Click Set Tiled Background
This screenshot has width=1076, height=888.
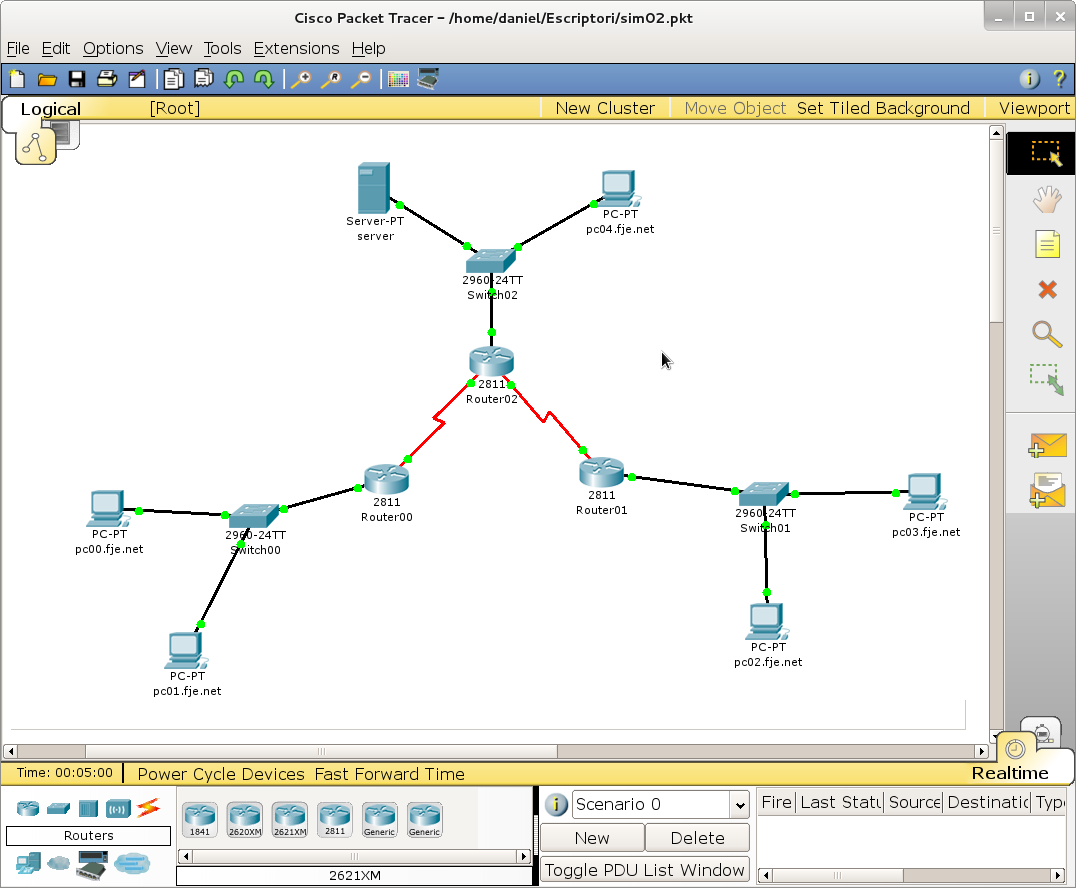(x=883, y=108)
